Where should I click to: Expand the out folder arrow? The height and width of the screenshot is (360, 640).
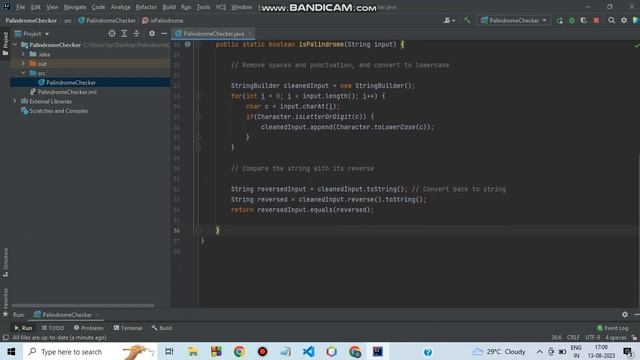click(23, 63)
